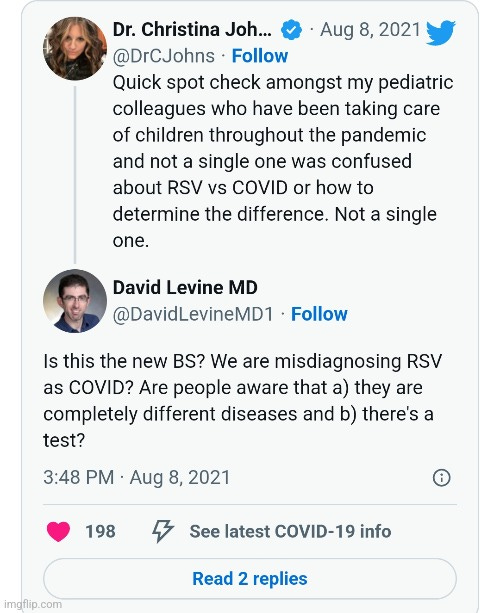Viewport: 500px width, 613px height.
Task: Open the 3:48 PM · Aug 8, 2021 timestamp
Action: 137,477
